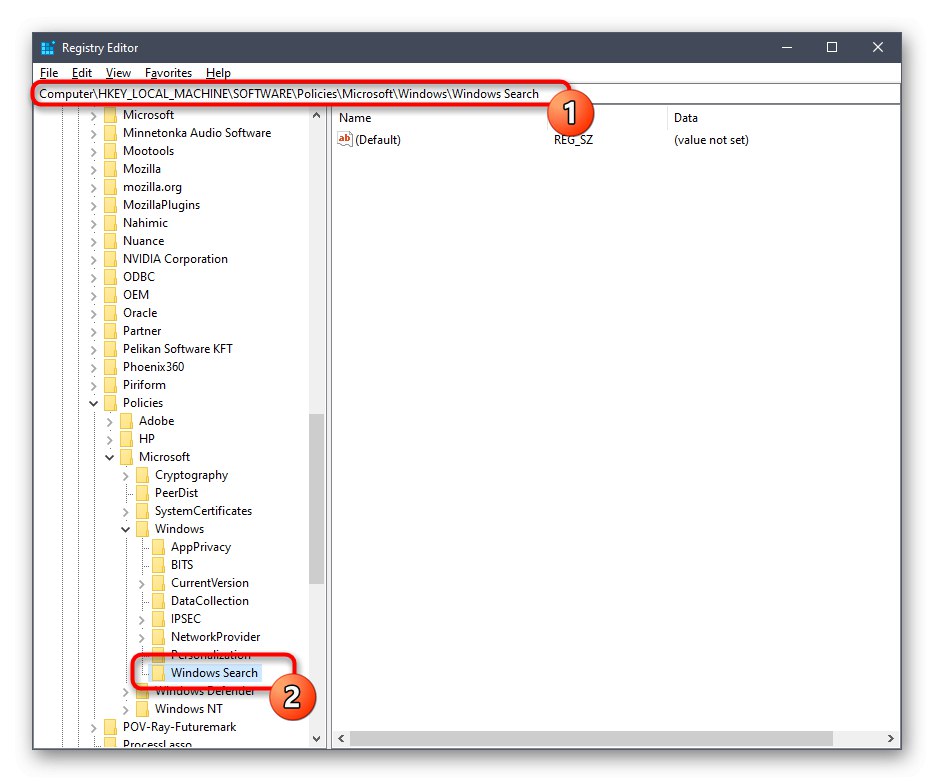The height and width of the screenshot is (782, 934).
Task: Click the PeerDist folder icon
Action: [x=142, y=493]
